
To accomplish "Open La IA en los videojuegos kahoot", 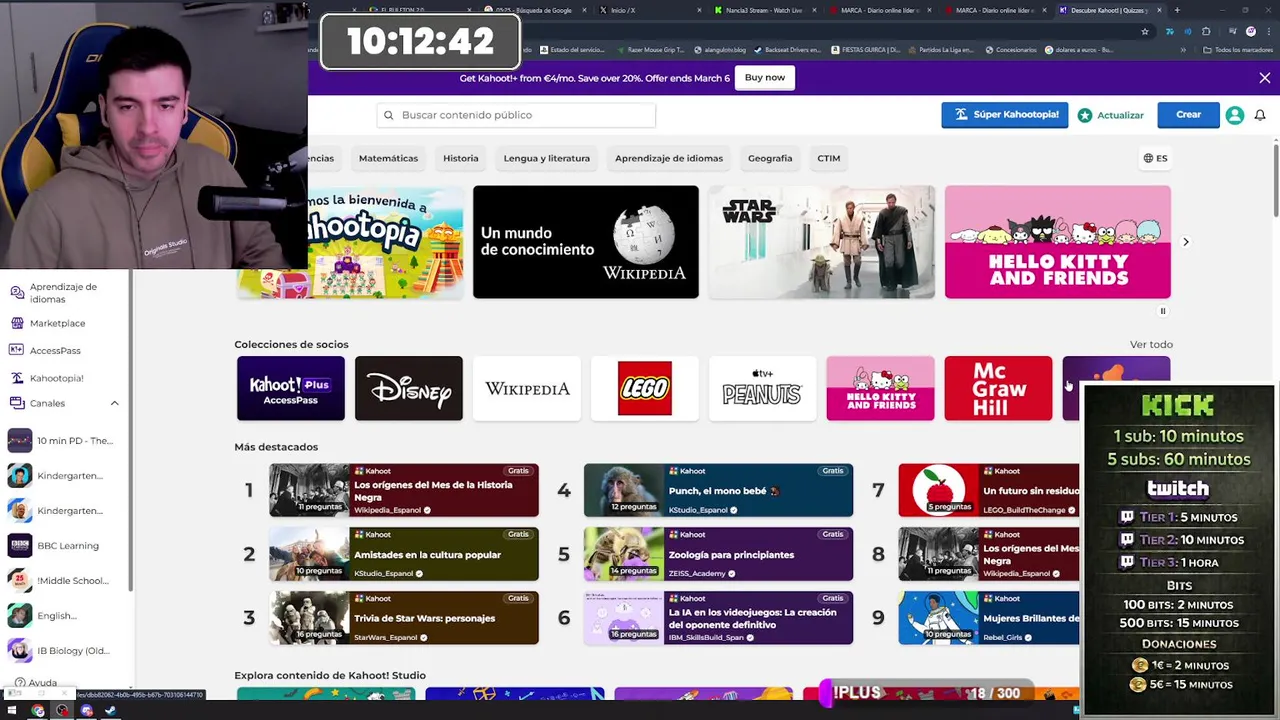I will 719,618.
